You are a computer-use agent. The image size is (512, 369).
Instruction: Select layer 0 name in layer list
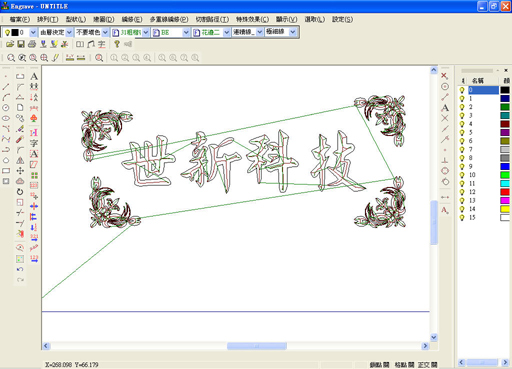[x=483, y=90]
